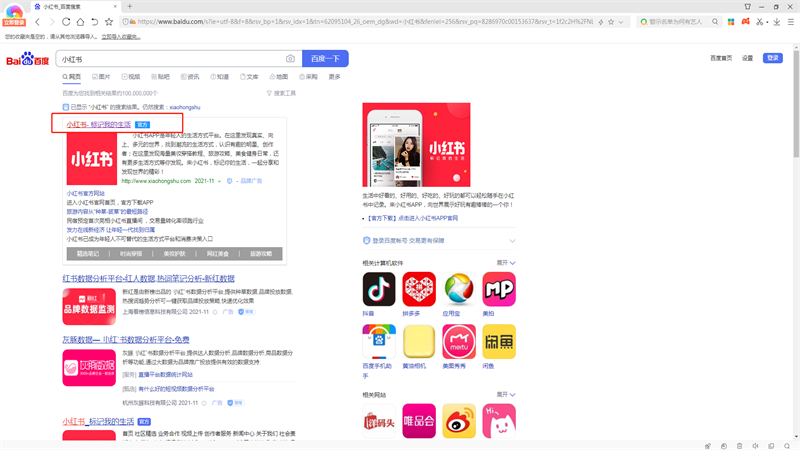
Task: Expand the address bar history dropdown arrow
Action: click(621, 22)
